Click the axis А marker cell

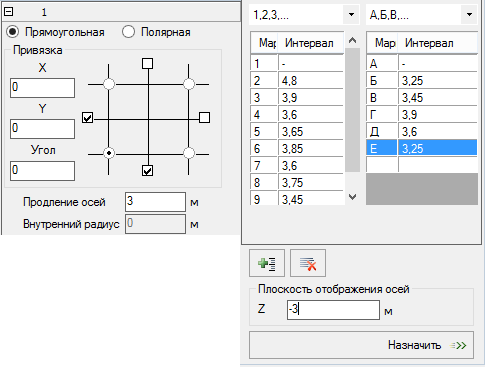pyautogui.click(x=382, y=63)
